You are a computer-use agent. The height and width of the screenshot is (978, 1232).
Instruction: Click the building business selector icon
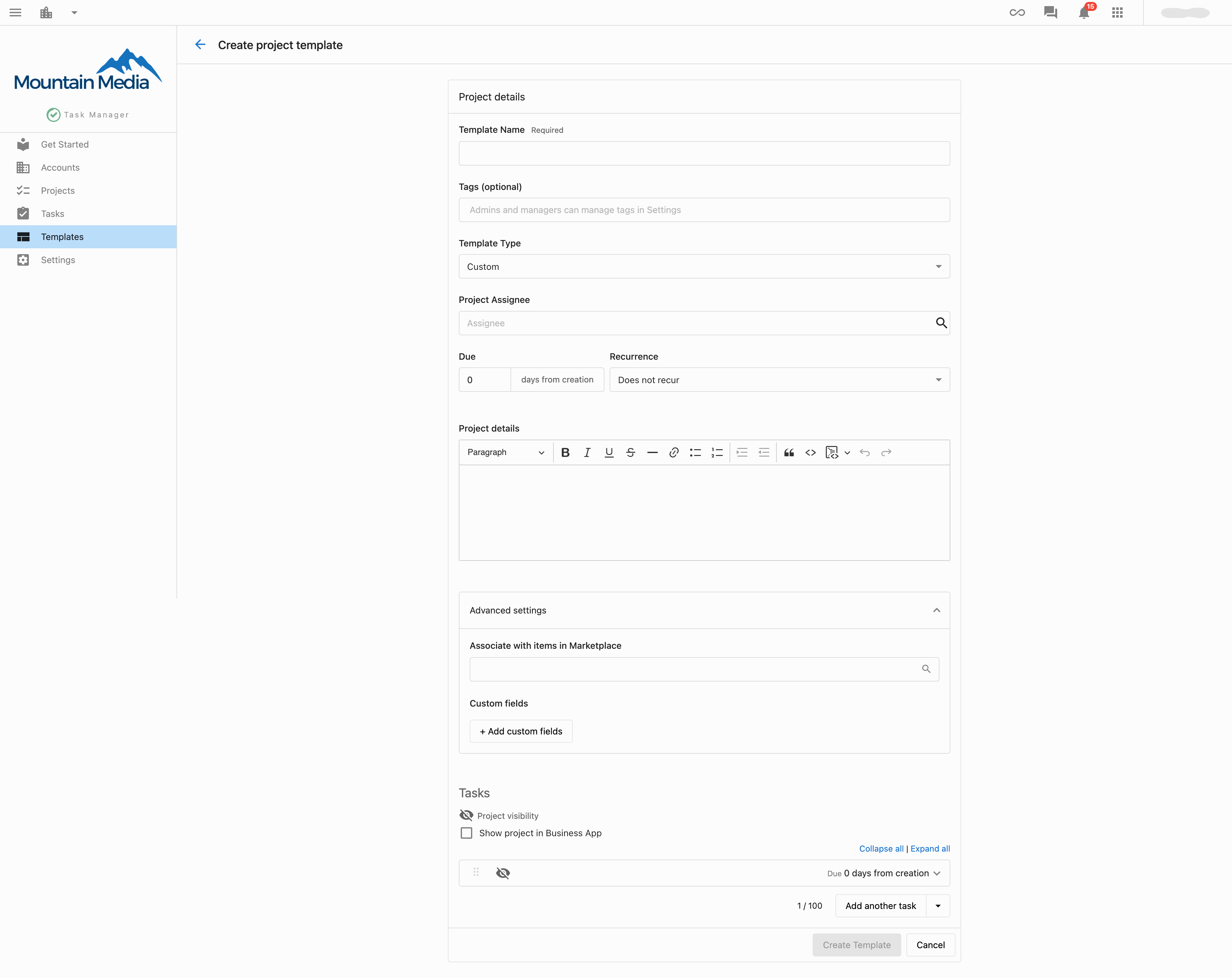(46, 13)
